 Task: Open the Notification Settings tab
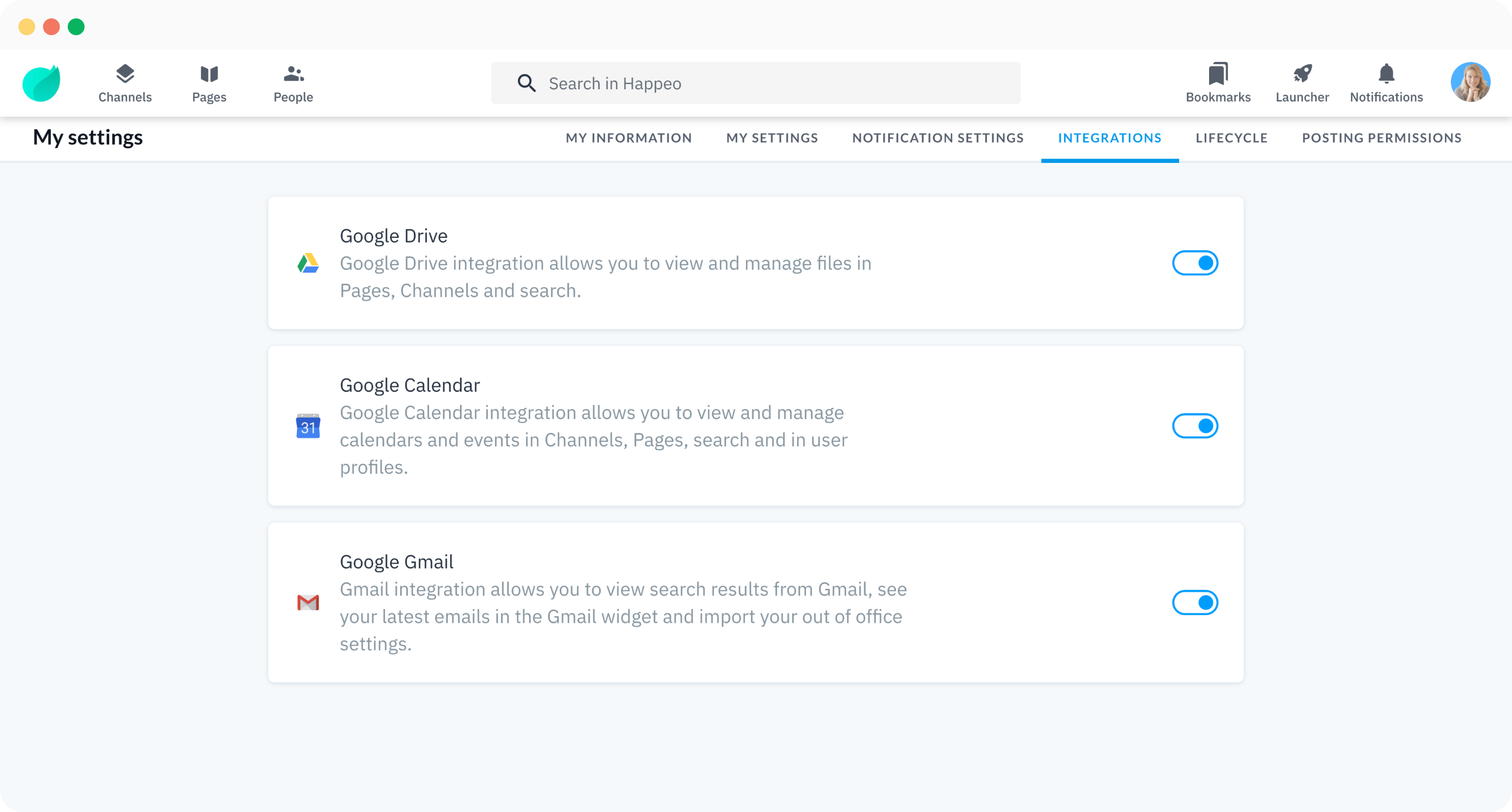coord(938,138)
